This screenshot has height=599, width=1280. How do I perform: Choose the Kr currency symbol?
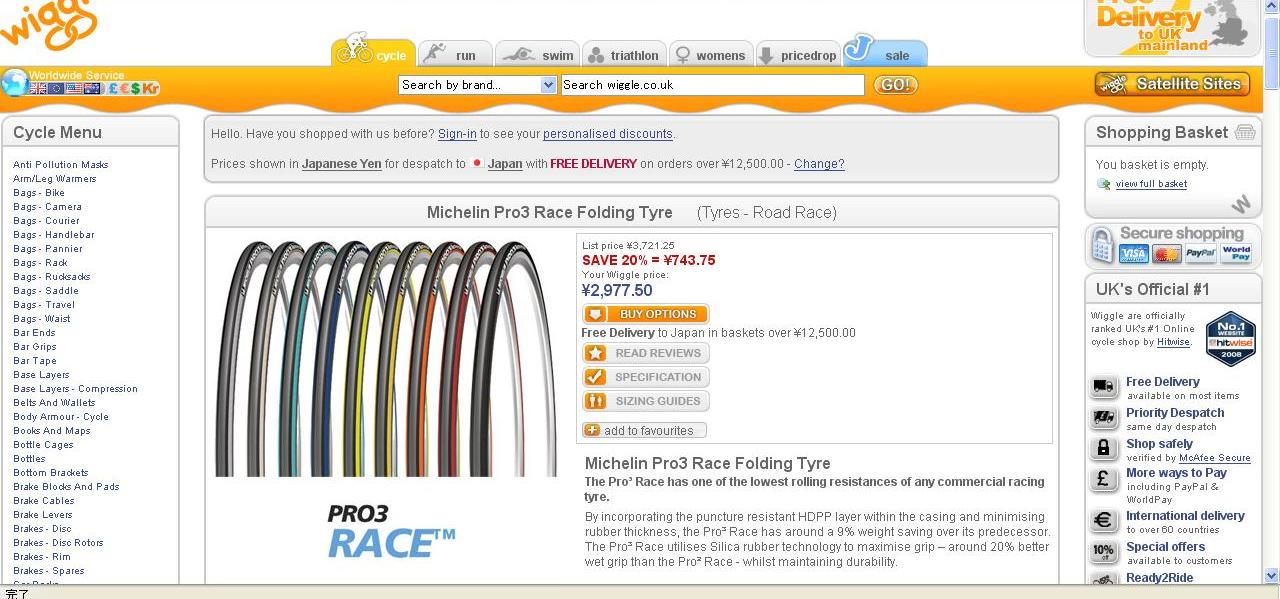tap(150, 88)
